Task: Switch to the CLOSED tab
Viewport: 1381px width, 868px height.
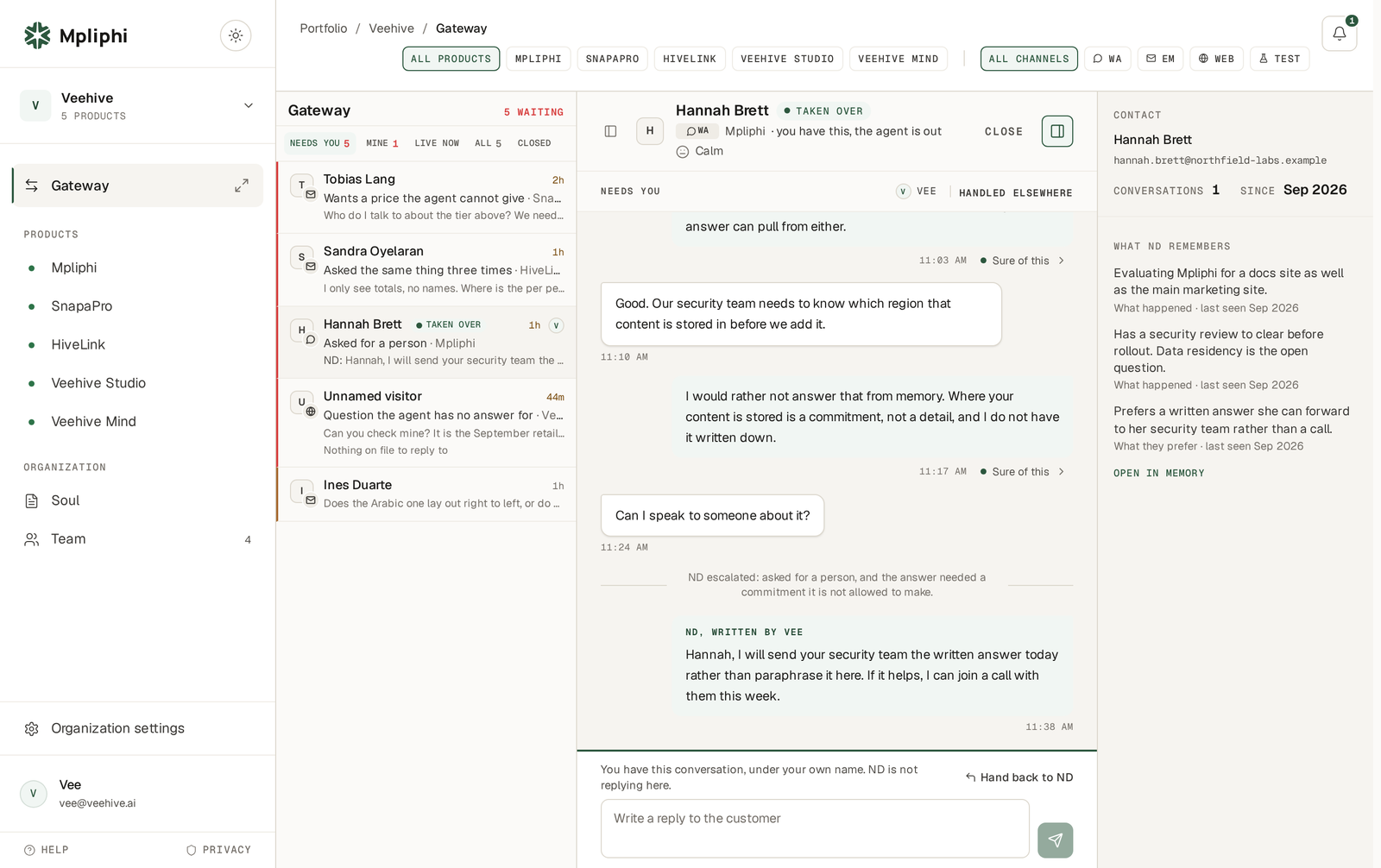Action: [534, 143]
